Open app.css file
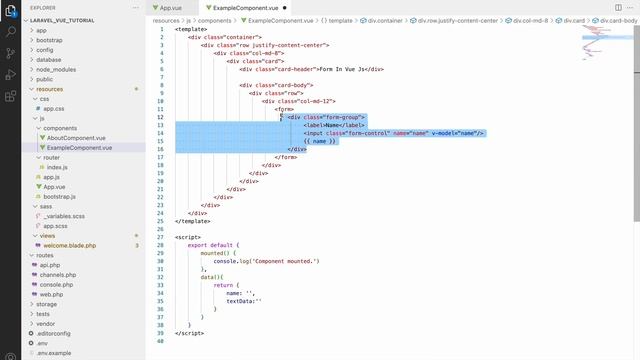The image size is (640, 360). point(53,109)
